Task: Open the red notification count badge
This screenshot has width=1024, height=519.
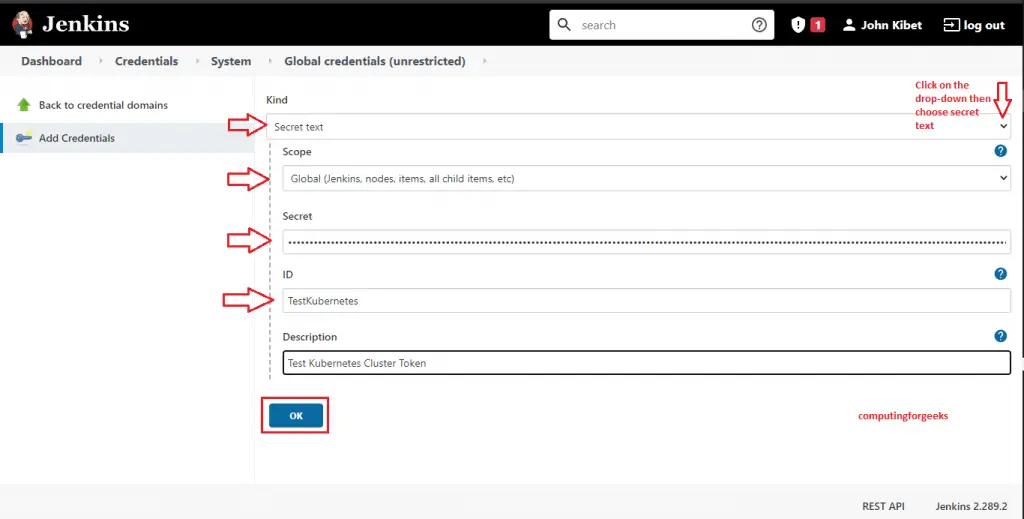Action: [818, 25]
